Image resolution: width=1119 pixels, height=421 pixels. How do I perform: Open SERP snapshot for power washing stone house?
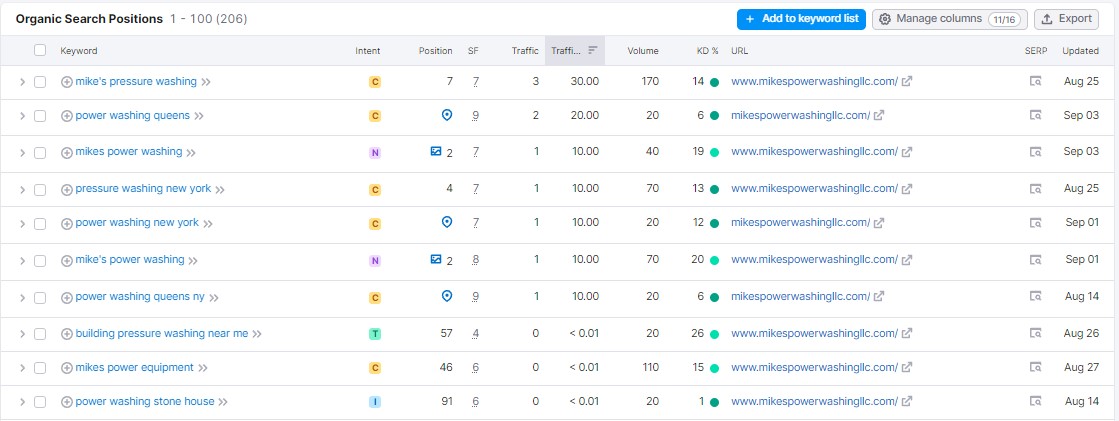pyautogui.click(x=1036, y=402)
